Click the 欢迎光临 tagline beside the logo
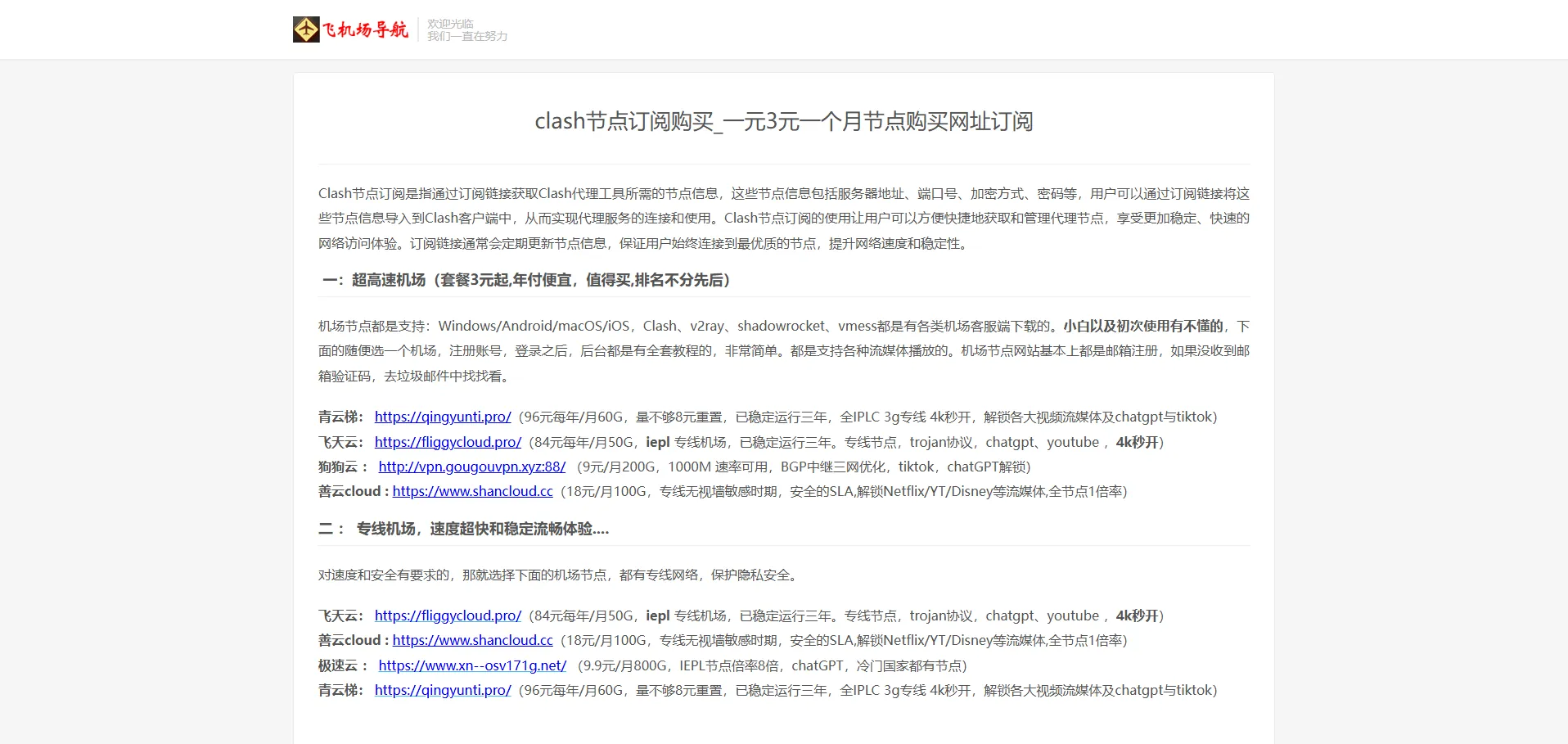Viewport: 1568px width, 744px height. tap(451, 24)
